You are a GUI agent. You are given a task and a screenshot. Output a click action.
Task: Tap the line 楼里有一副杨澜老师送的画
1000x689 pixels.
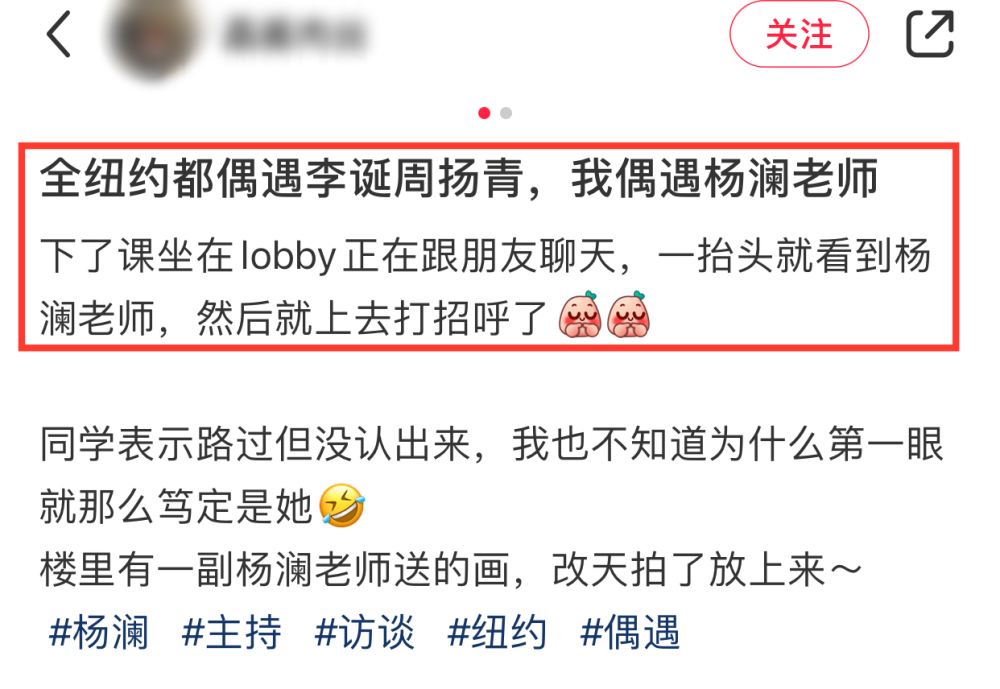tap(451, 570)
